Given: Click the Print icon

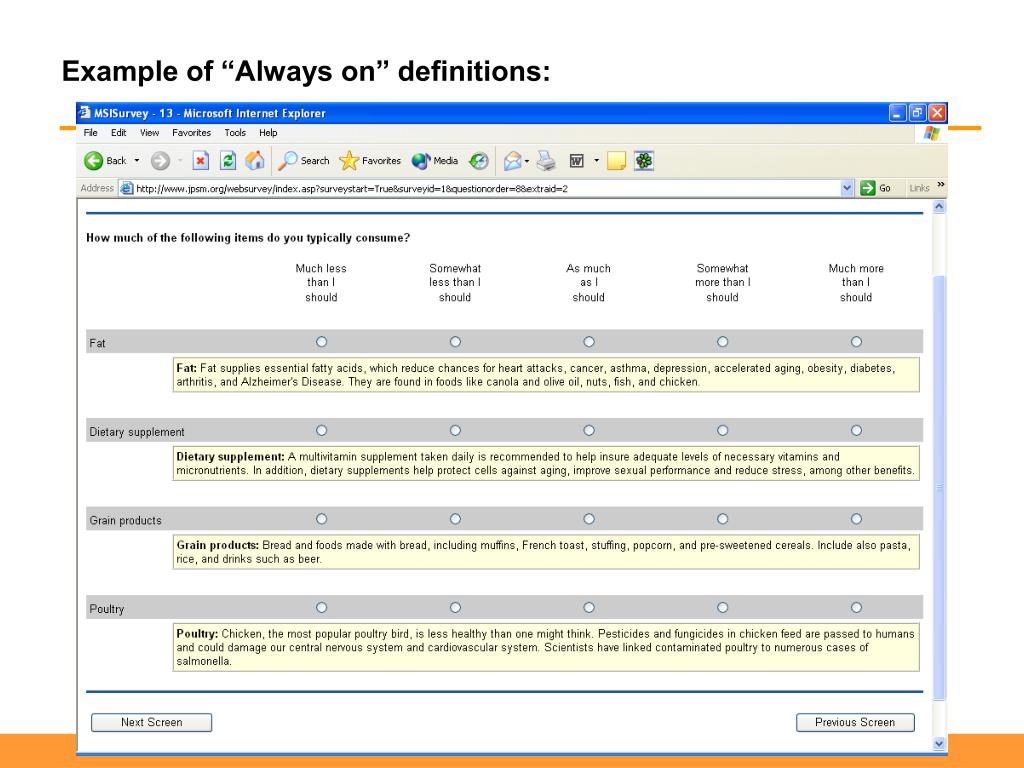Looking at the screenshot, I should pos(545,161).
